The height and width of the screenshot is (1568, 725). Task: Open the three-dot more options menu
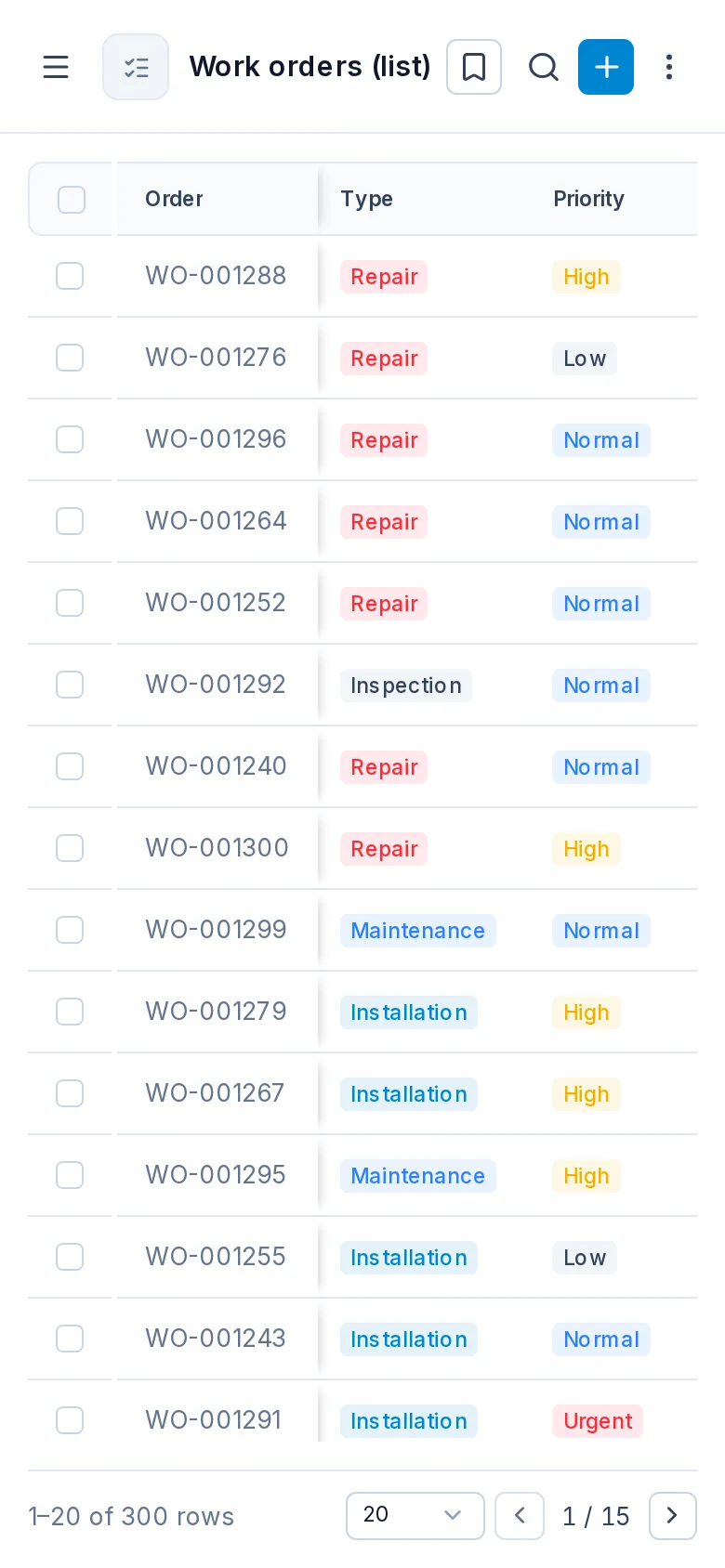[x=669, y=67]
